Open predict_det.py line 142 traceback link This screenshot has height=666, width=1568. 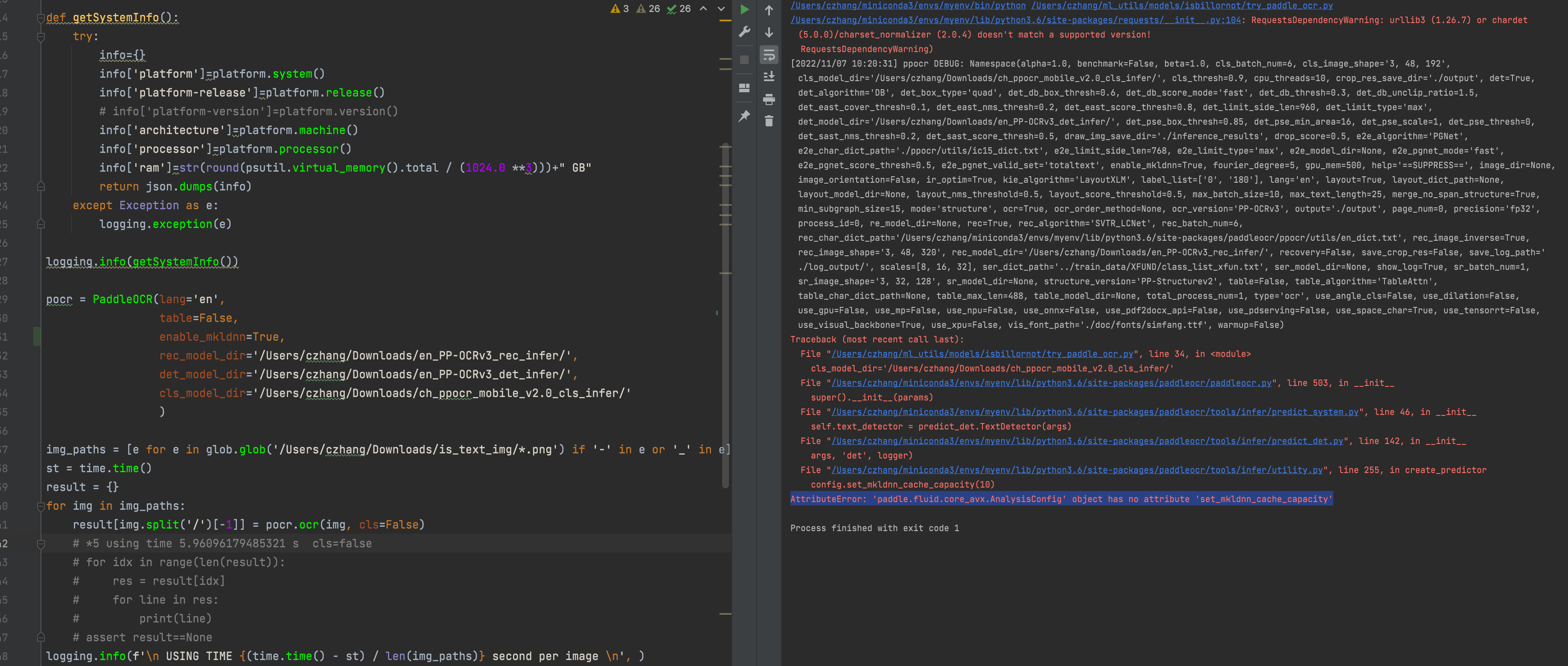[1087, 441]
